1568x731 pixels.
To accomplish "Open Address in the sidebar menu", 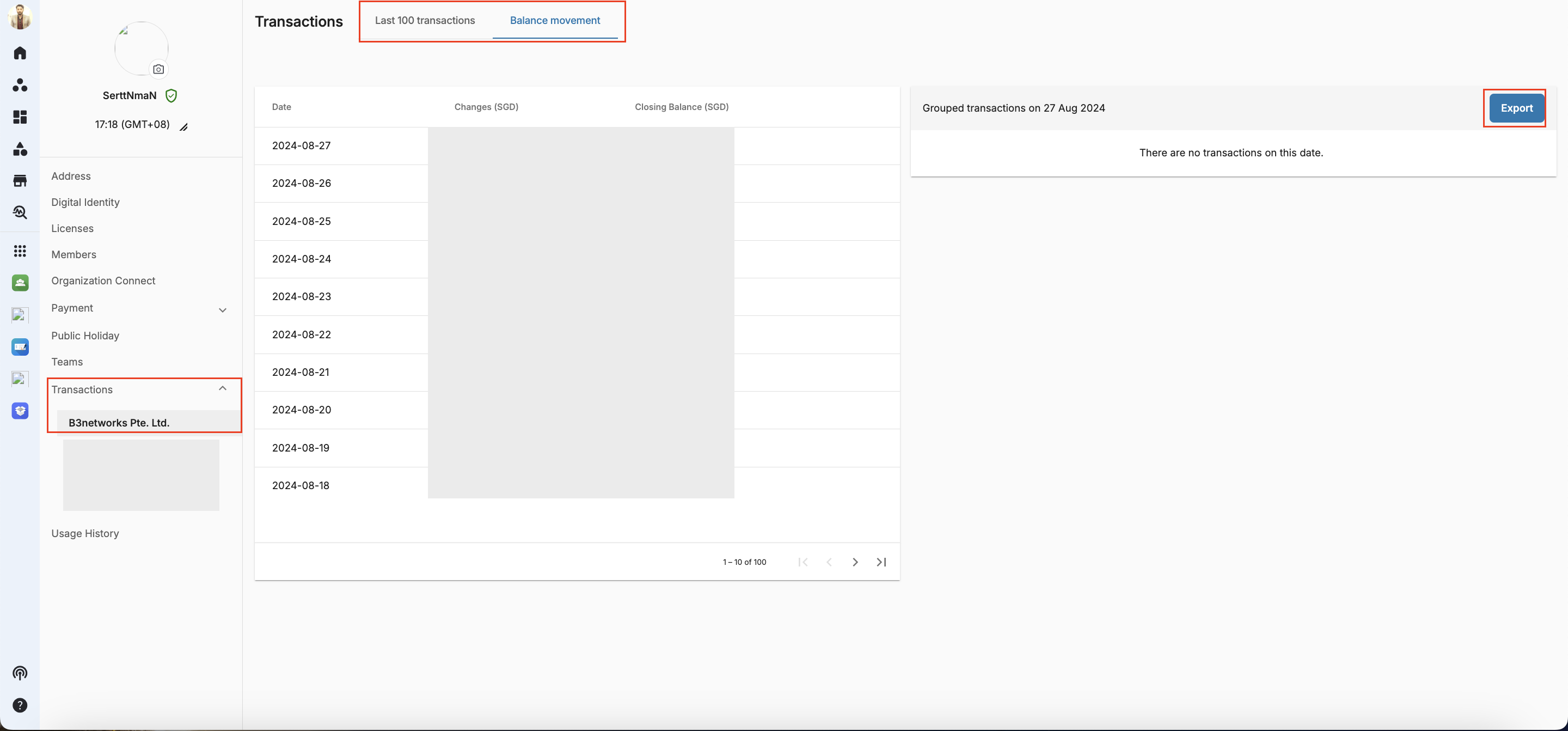I will point(71,176).
